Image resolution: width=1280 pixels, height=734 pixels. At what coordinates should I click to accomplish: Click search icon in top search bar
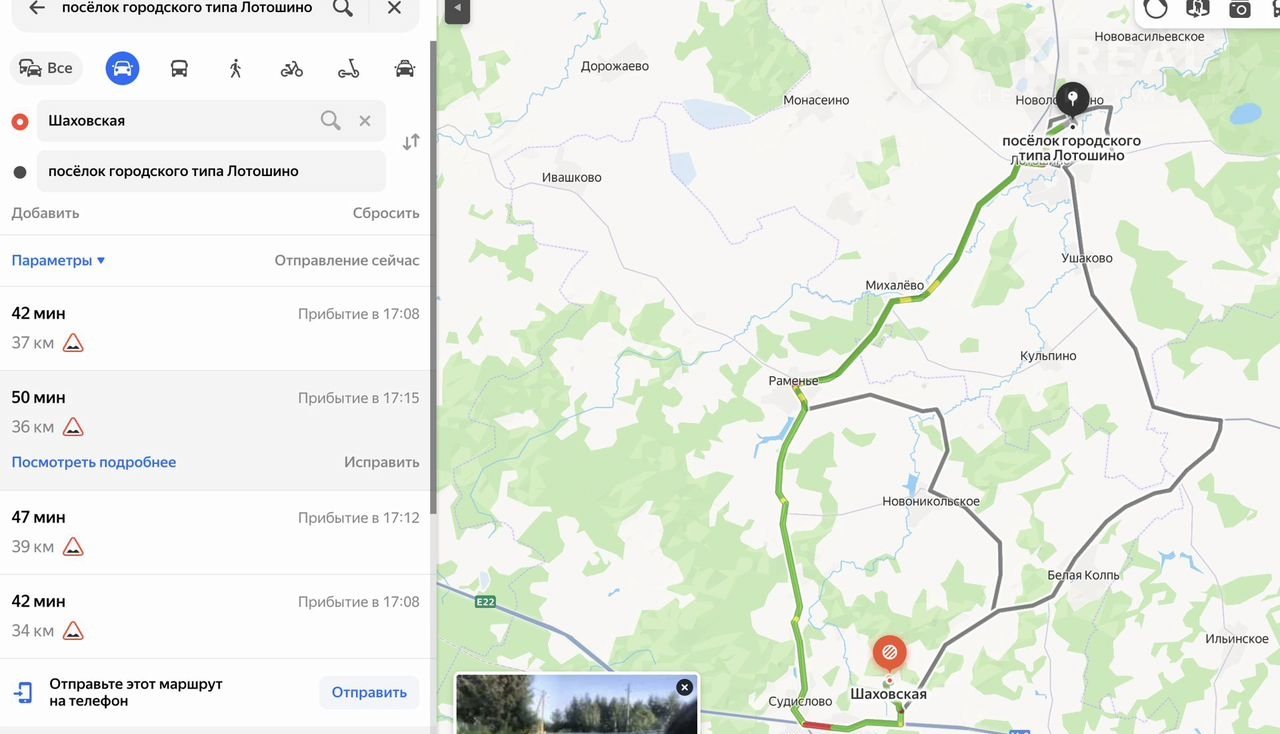click(343, 8)
